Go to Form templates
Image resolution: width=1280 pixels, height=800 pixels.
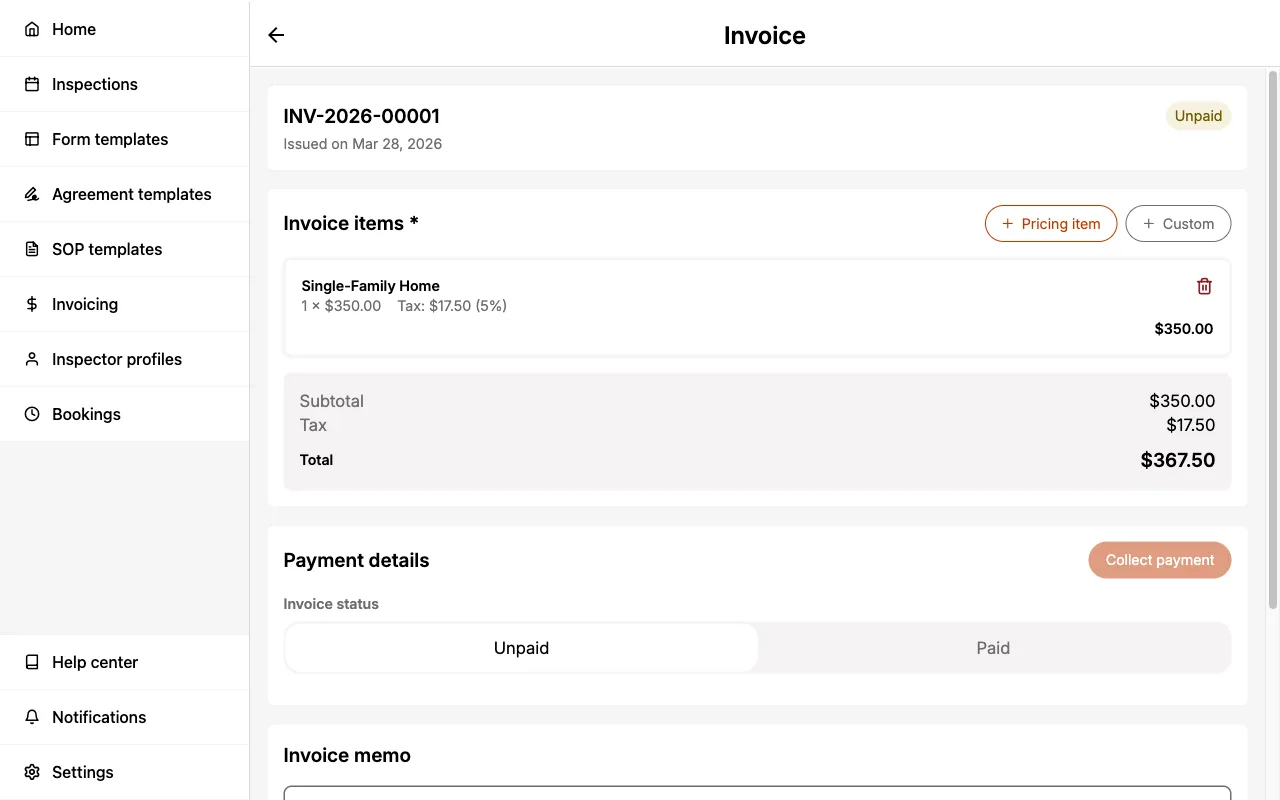click(x=124, y=139)
